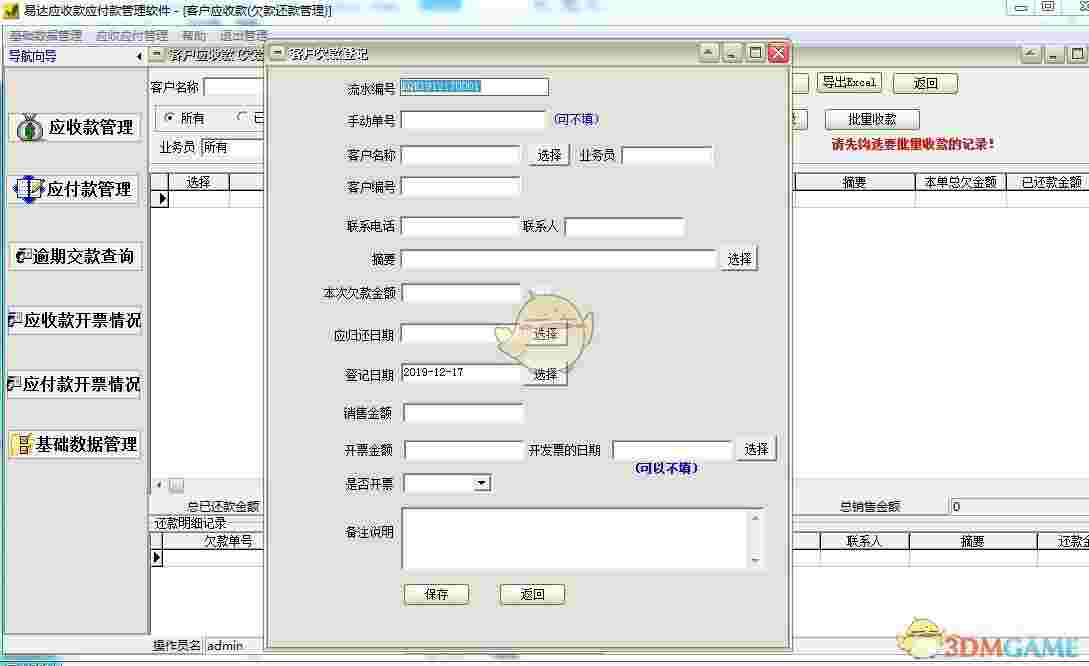
Task: Click the 保存 button to save the record
Action: tap(436, 594)
